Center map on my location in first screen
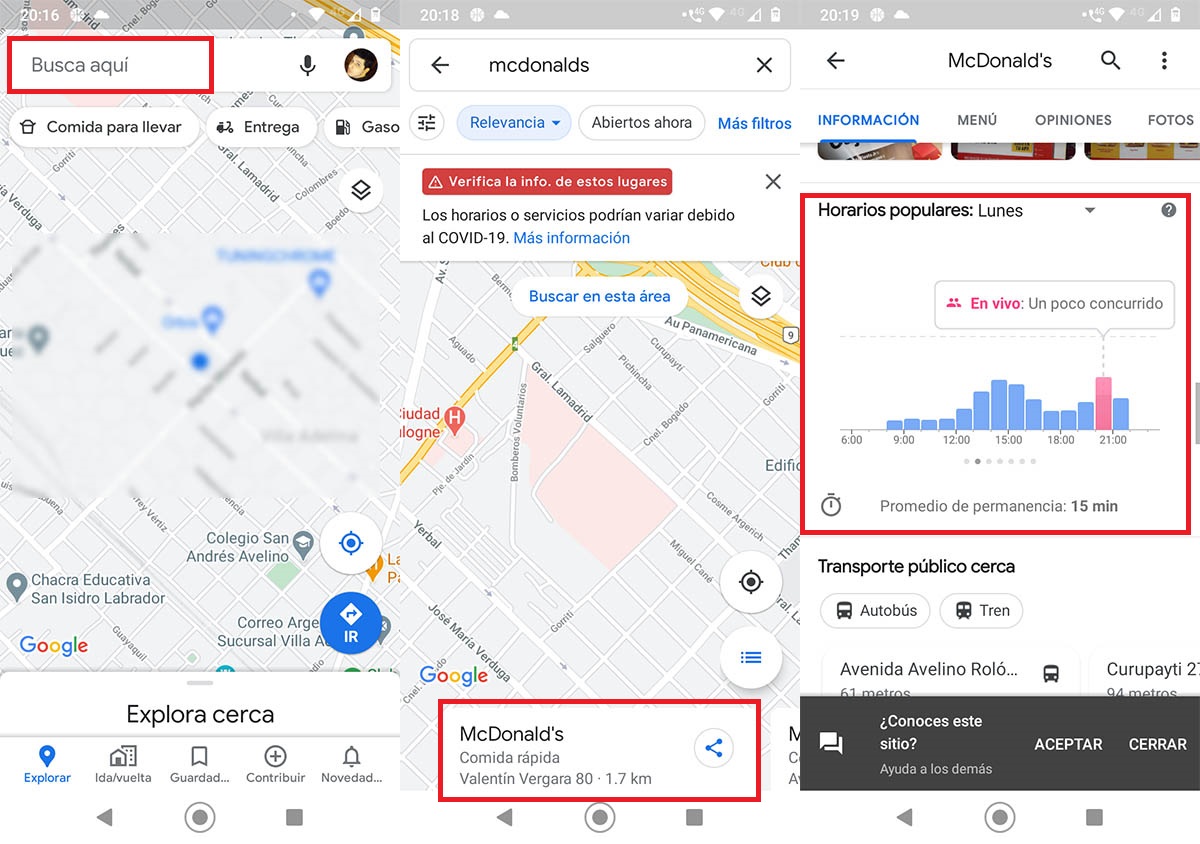 coord(351,543)
